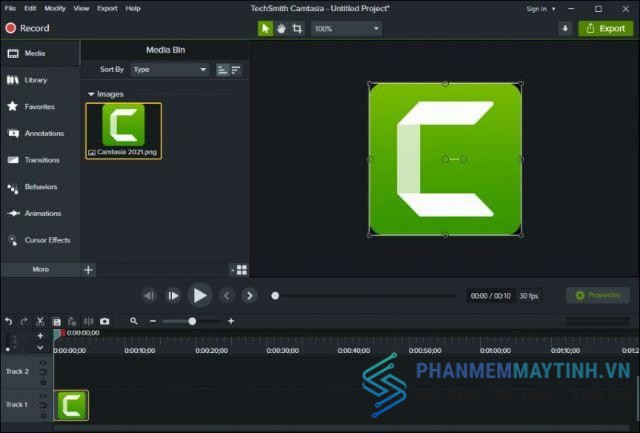Open the View menu

tap(81, 8)
